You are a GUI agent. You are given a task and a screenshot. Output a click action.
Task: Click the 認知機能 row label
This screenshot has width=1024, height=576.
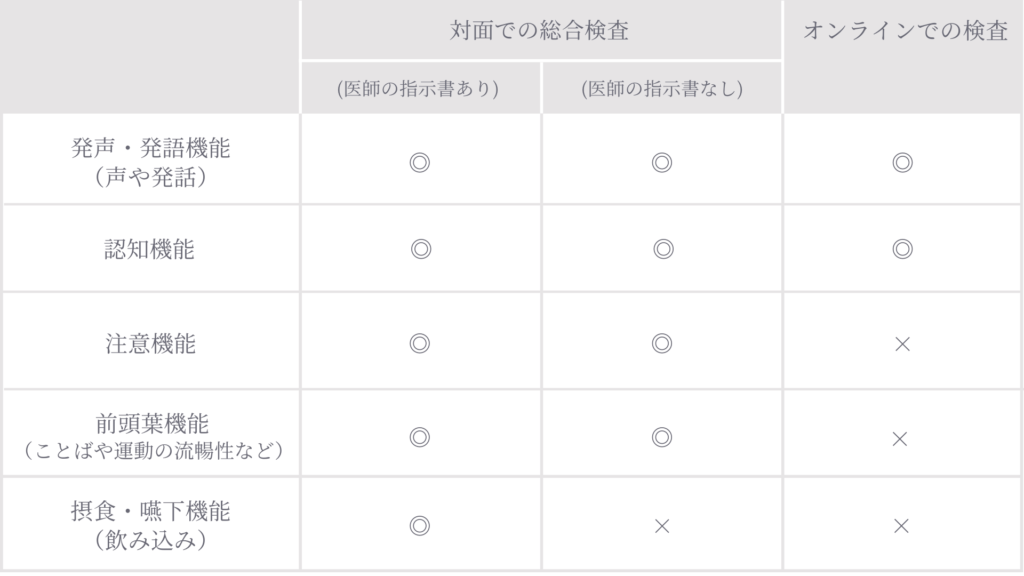click(150, 249)
